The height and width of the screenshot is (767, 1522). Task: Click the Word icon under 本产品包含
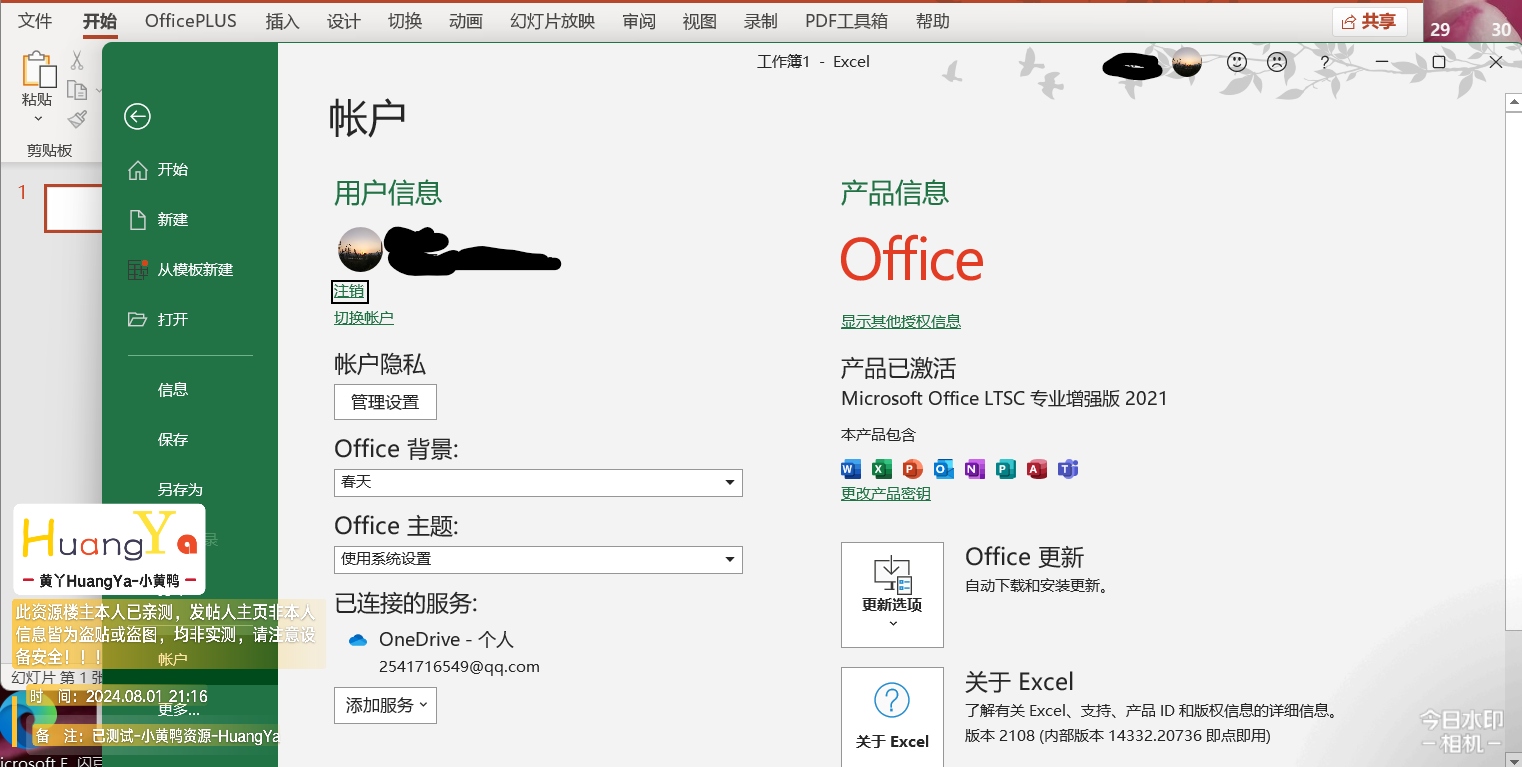851,469
